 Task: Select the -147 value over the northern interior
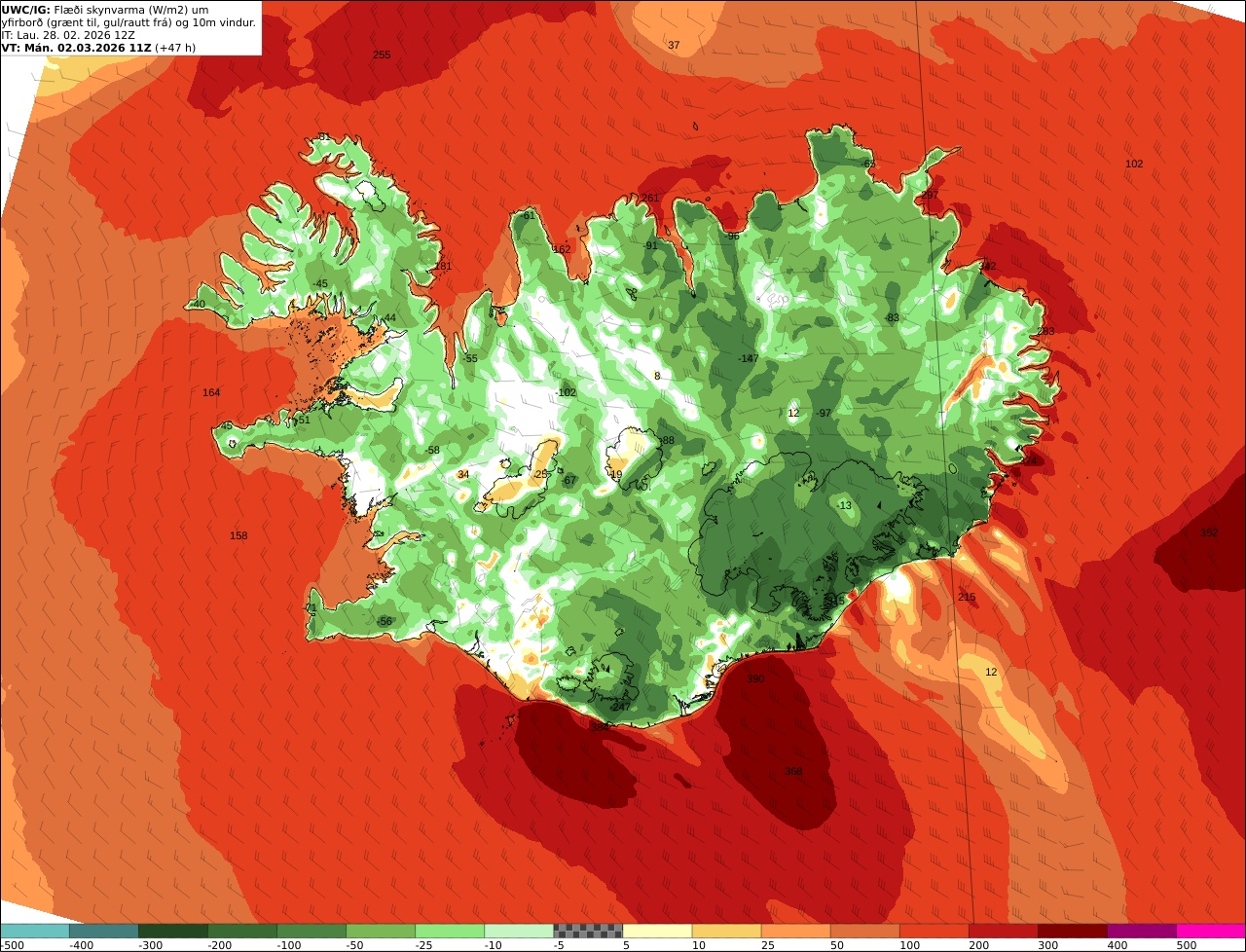tap(747, 358)
